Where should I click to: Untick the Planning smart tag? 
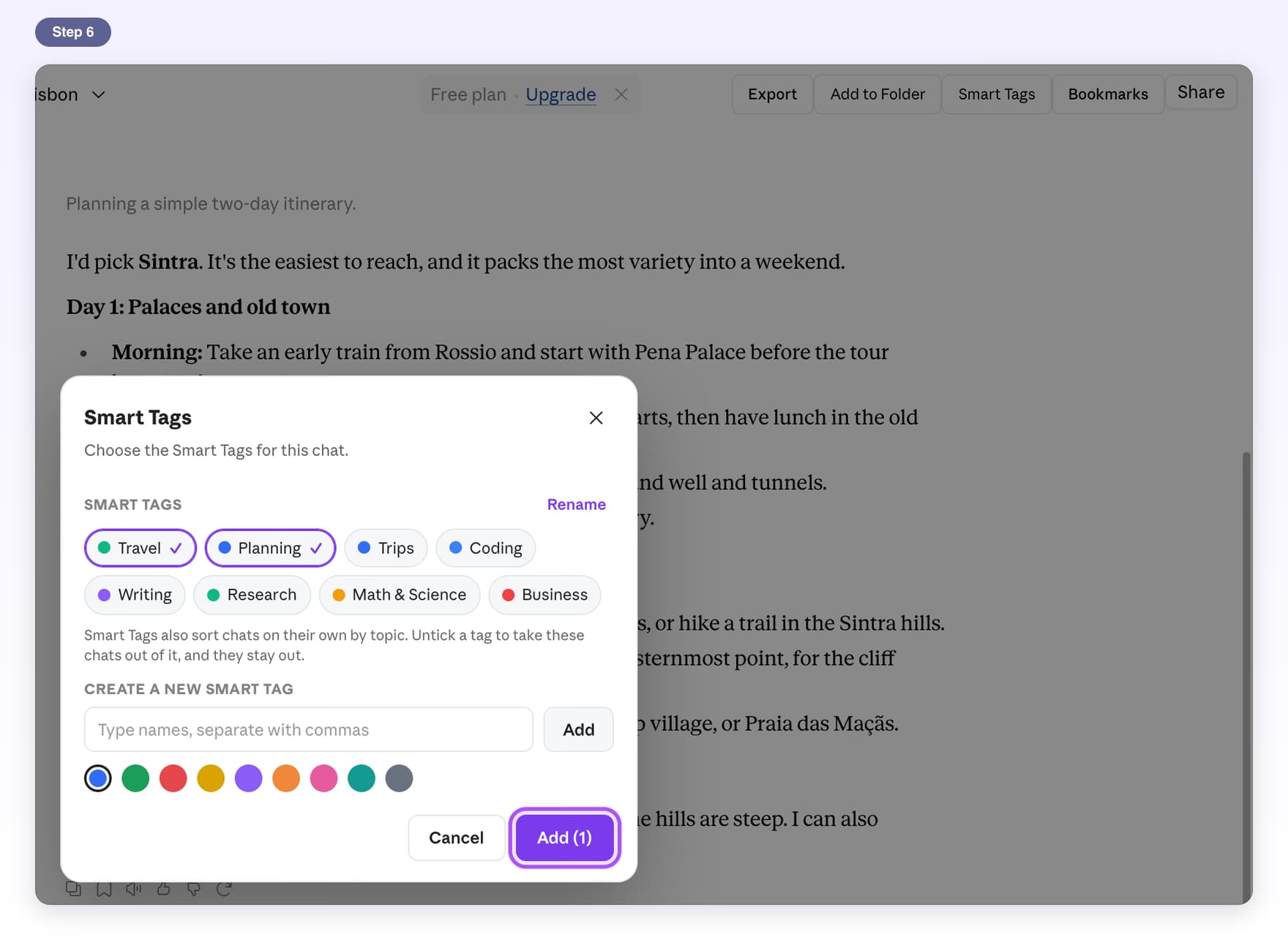tap(270, 548)
